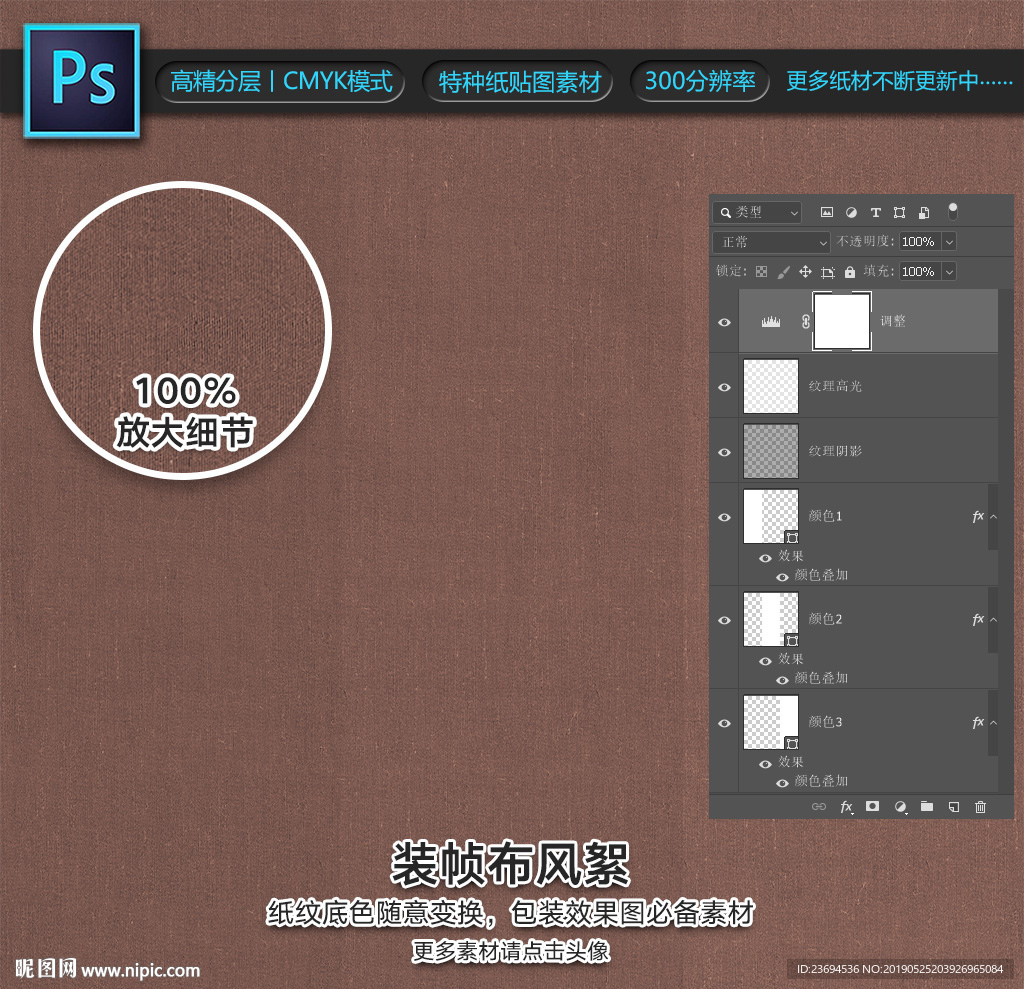1024x989 pixels.
Task: Select the 调整 layer name
Action: (893, 321)
